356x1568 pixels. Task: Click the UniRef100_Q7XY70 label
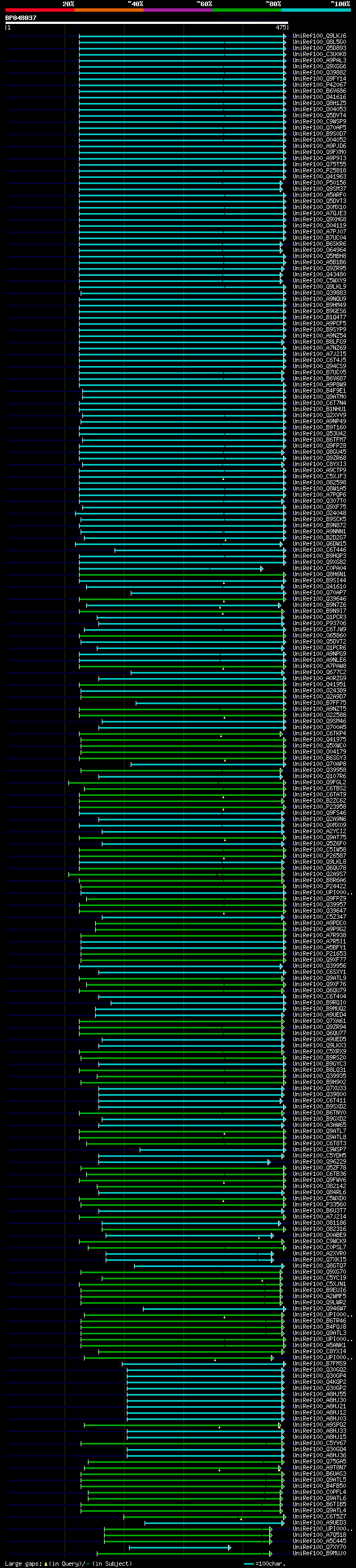tap(319, 1547)
